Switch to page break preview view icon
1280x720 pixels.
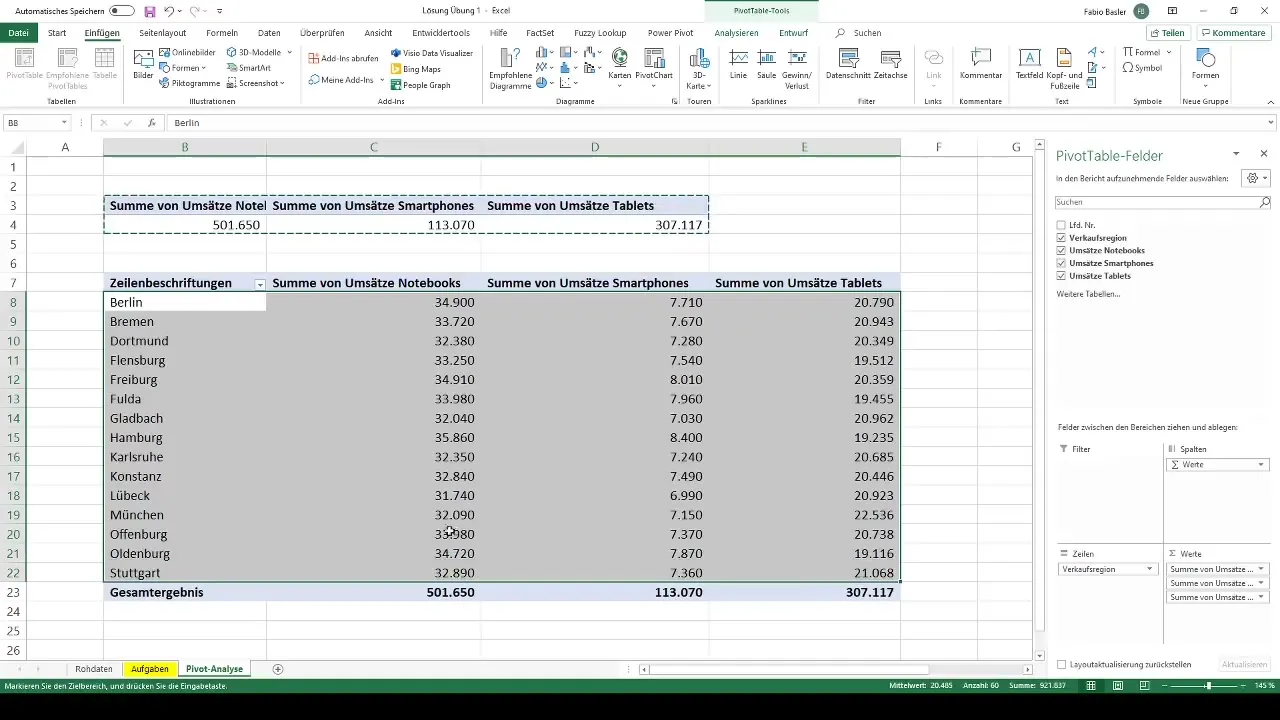1144,686
